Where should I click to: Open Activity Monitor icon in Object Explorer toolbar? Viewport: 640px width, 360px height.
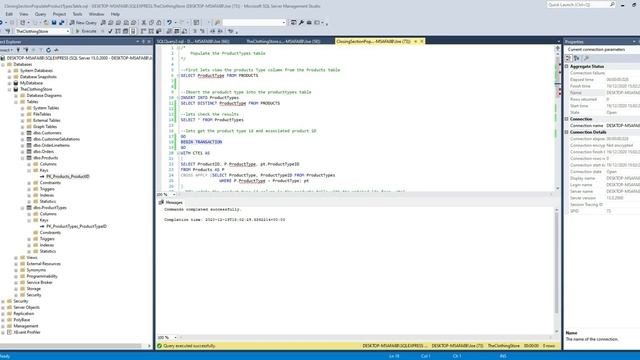tap(56, 50)
